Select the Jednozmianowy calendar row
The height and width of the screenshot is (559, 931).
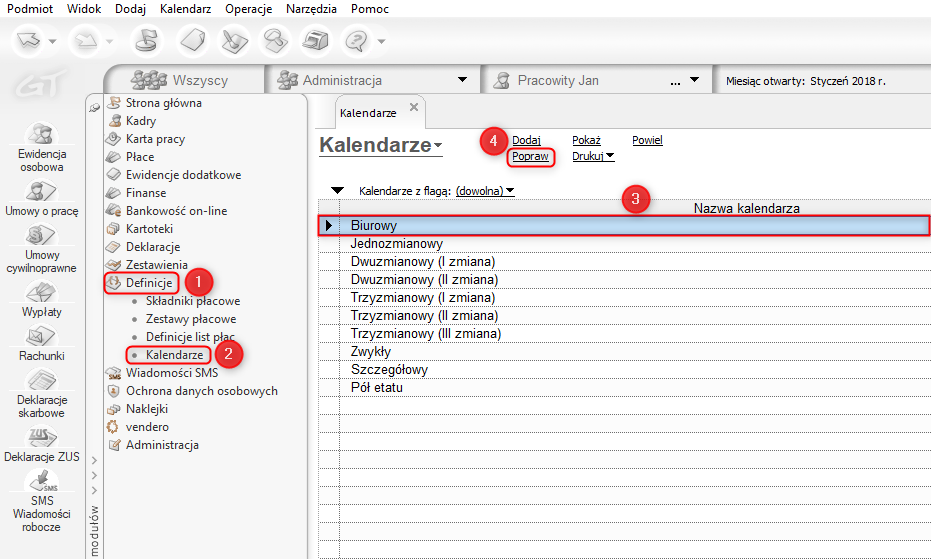pyautogui.click(x=624, y=244)
